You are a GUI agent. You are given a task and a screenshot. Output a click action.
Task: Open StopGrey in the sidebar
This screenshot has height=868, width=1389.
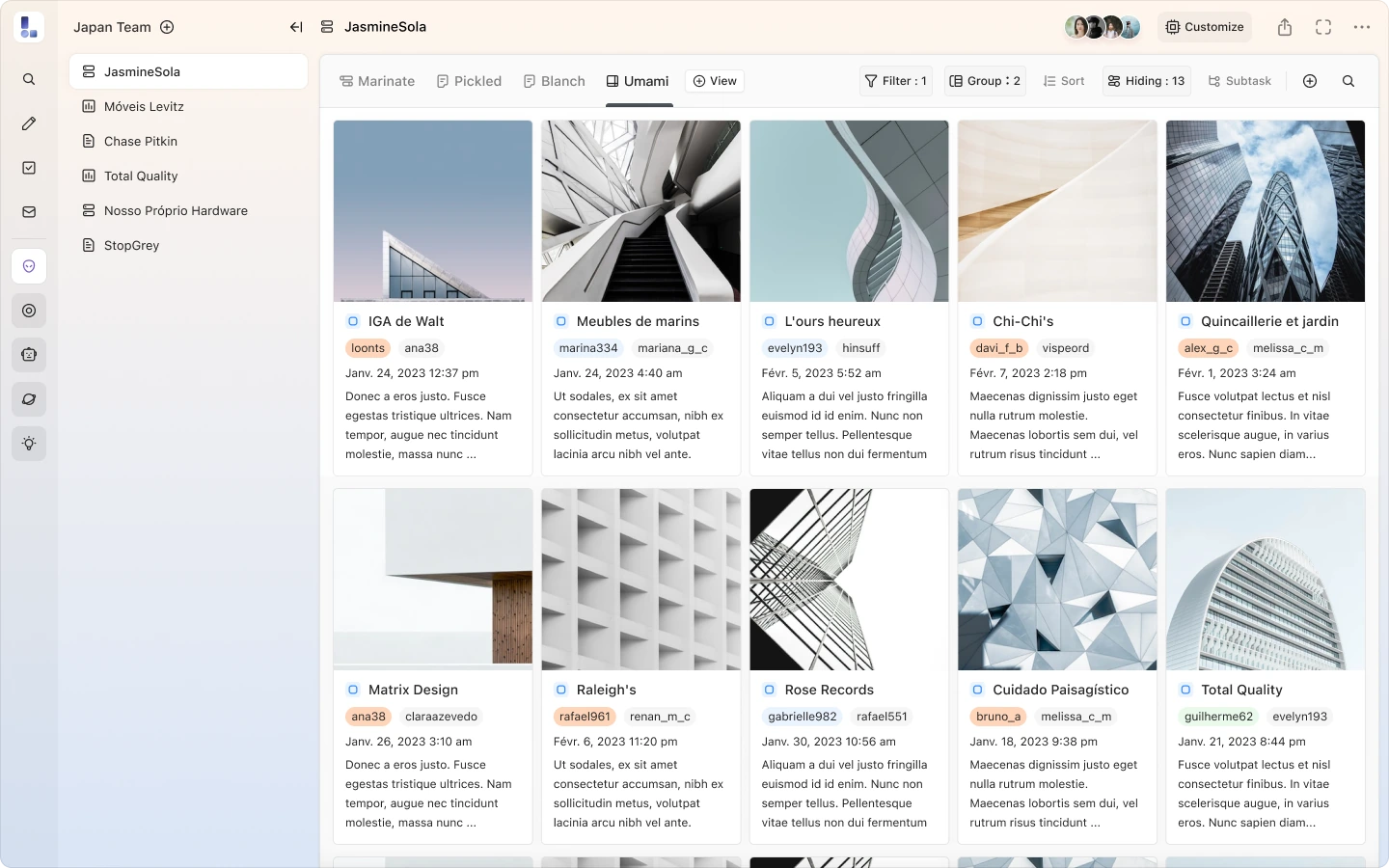pyautogui.click(x=189, y=245)
